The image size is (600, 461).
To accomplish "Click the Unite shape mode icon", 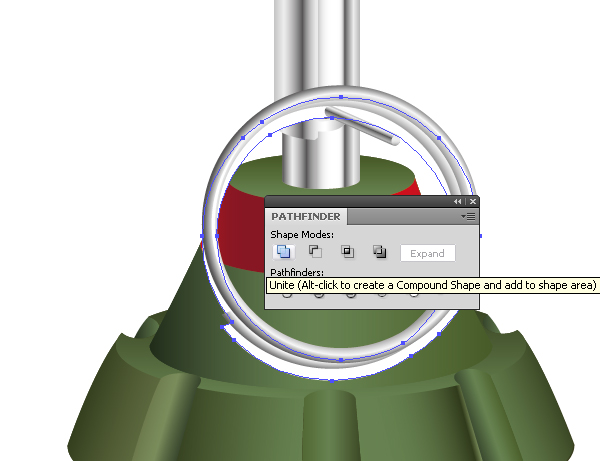I will [284, 252].
